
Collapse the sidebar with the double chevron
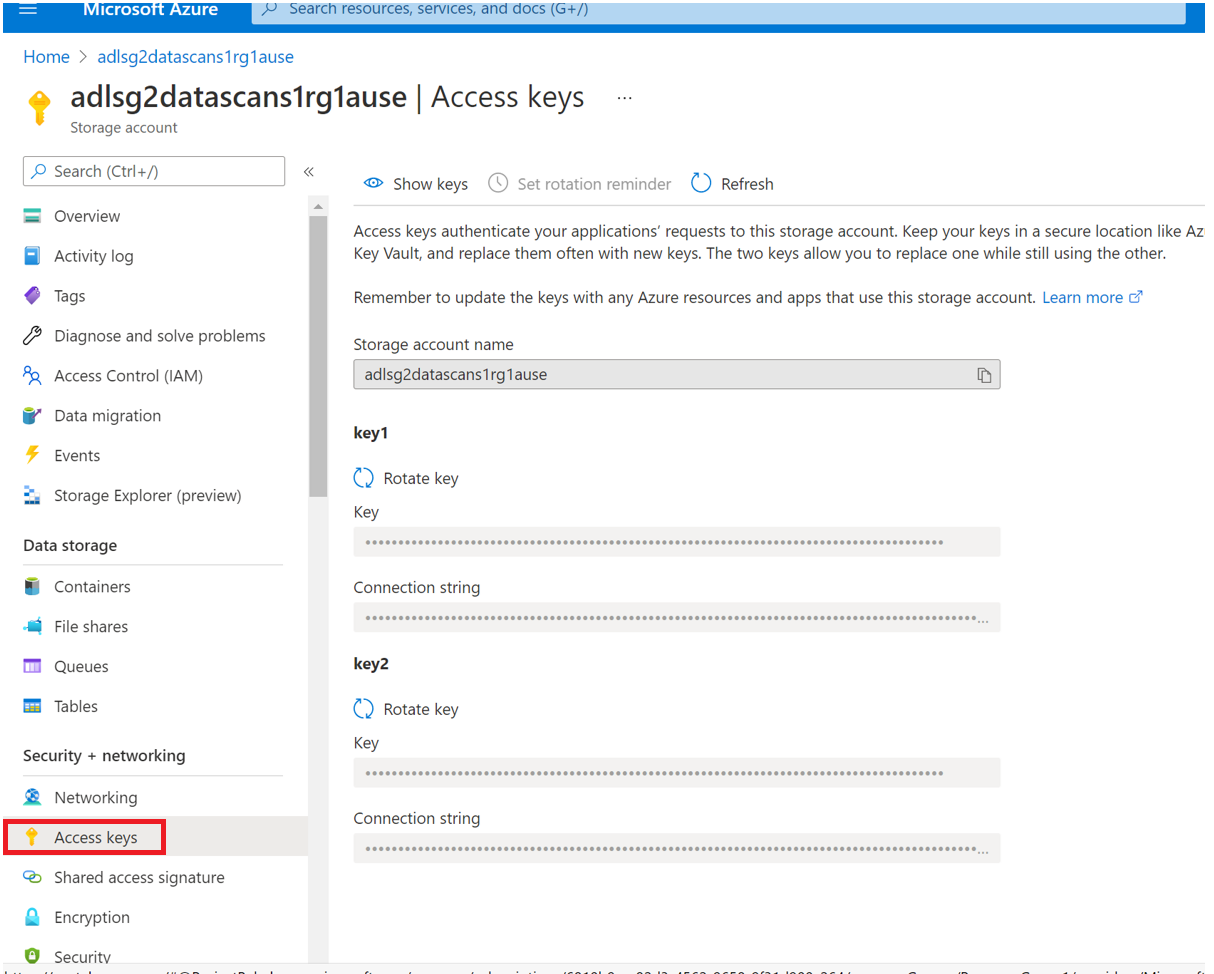tap(309, 172)
